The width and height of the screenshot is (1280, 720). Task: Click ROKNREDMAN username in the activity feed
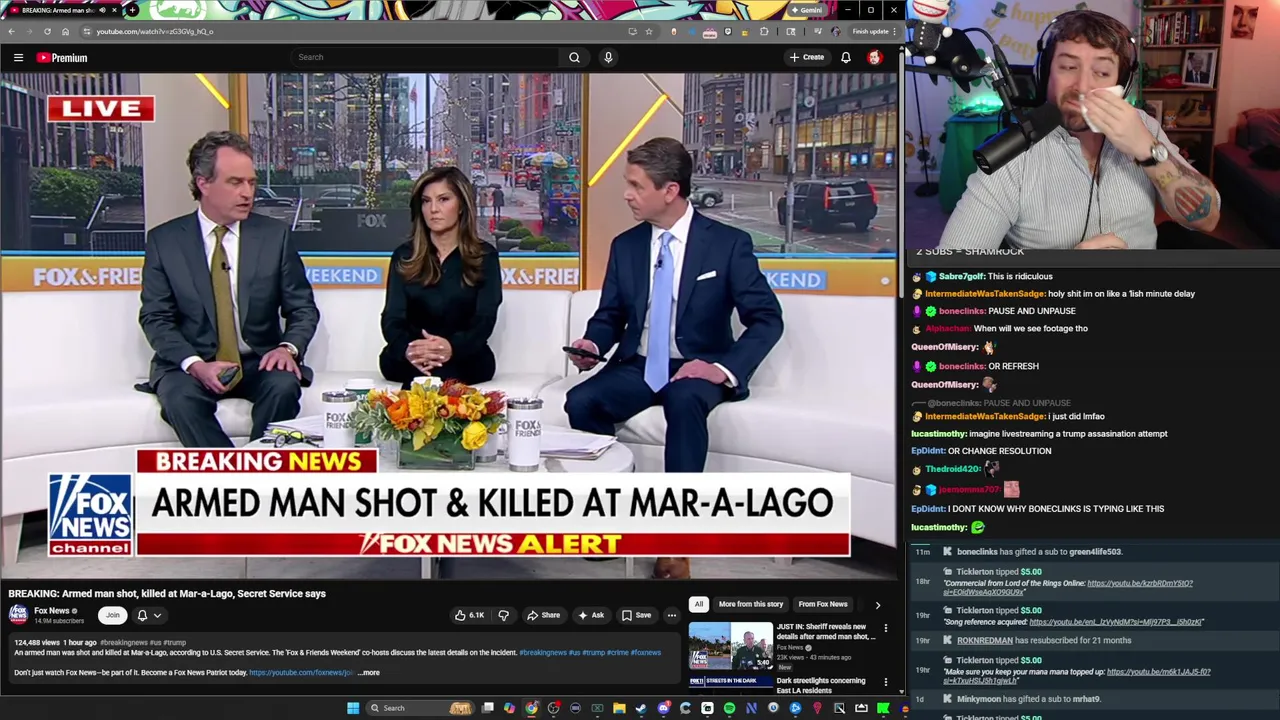985,640
